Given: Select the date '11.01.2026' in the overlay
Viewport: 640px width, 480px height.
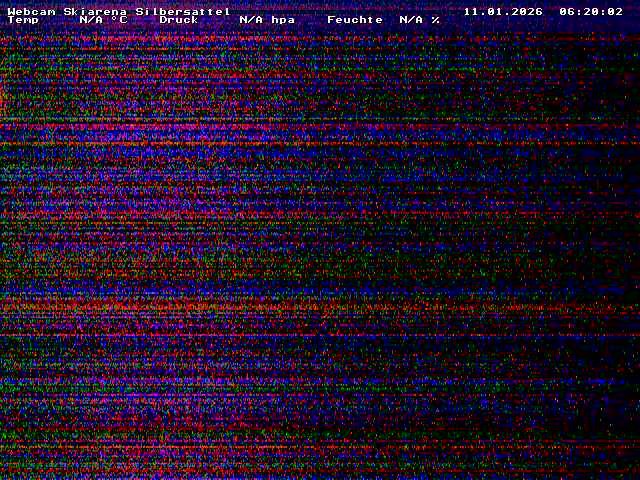Looking at the screenshot, I should pyautogui.click(x=503, y=11).
